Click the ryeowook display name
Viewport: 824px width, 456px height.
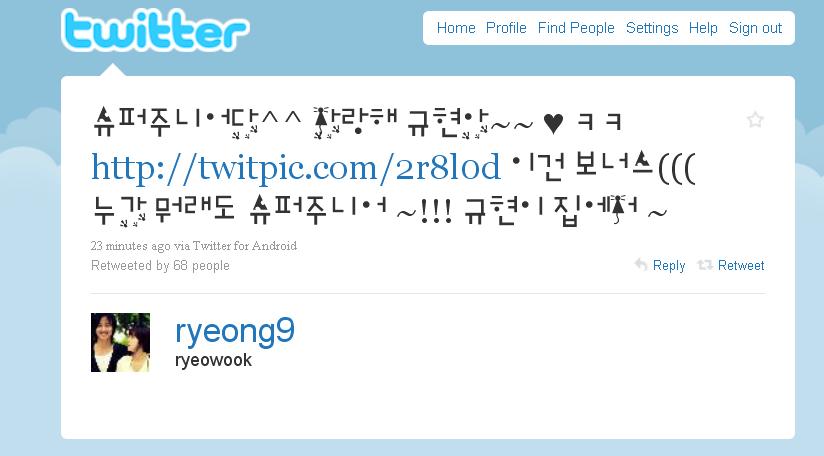(213, 360)
